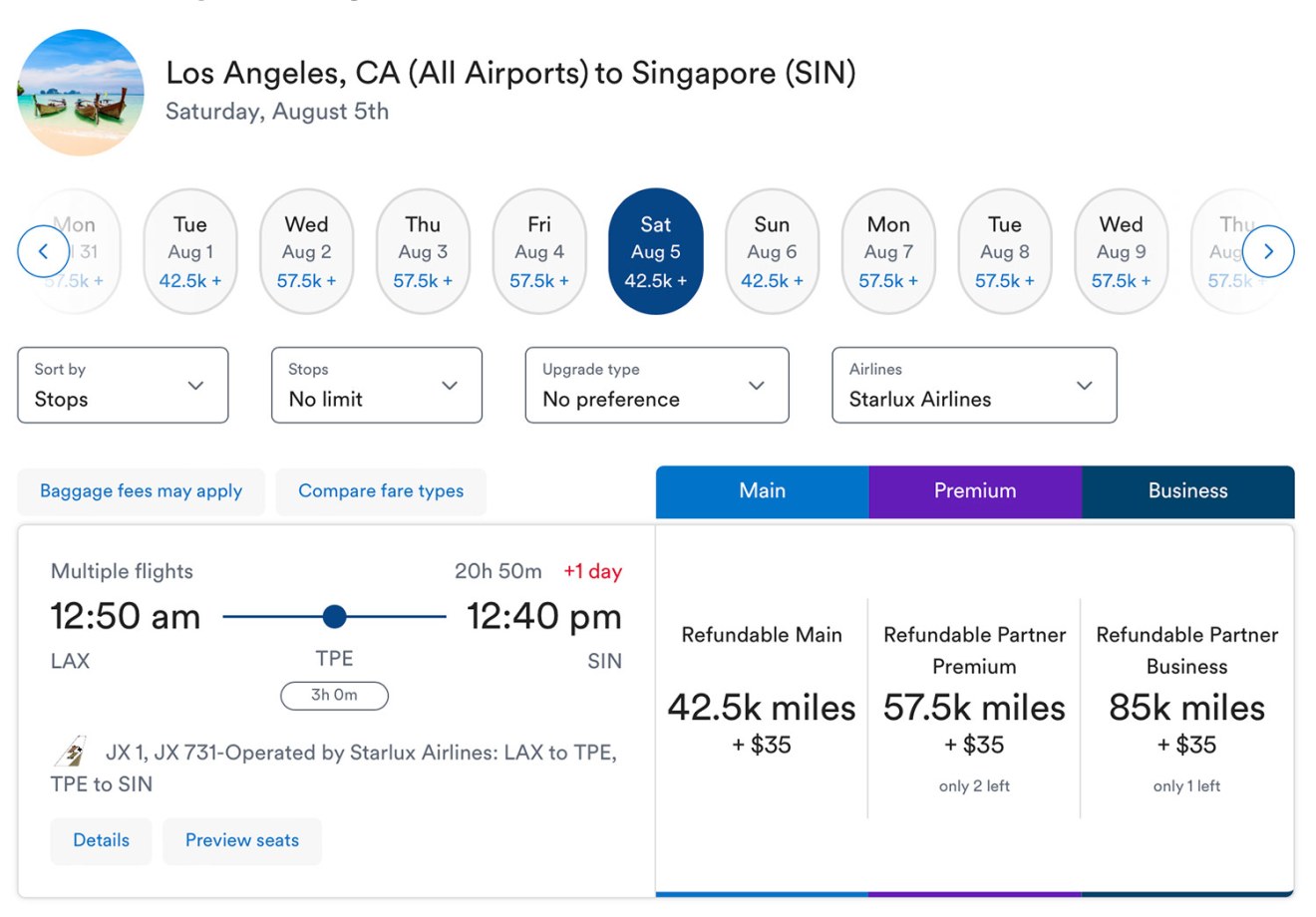Select the Sun Aug 6 departure date

coord(772,251)
